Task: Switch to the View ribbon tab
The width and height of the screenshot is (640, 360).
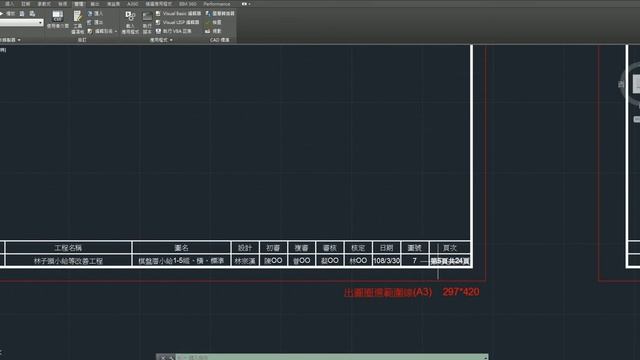Action: pyautogui.click(x=62, y=4)
